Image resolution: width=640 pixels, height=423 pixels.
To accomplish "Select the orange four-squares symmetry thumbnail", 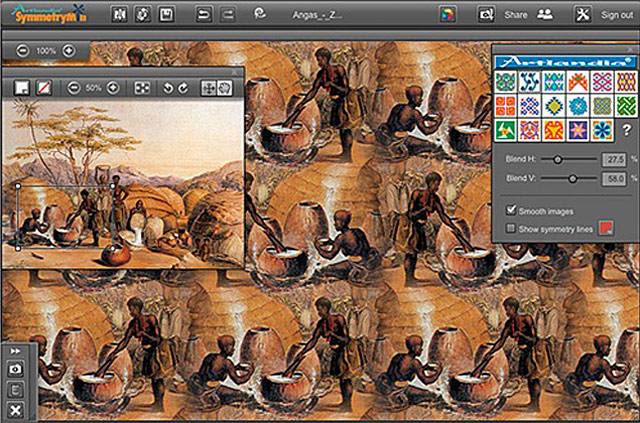I will (505, 106).
